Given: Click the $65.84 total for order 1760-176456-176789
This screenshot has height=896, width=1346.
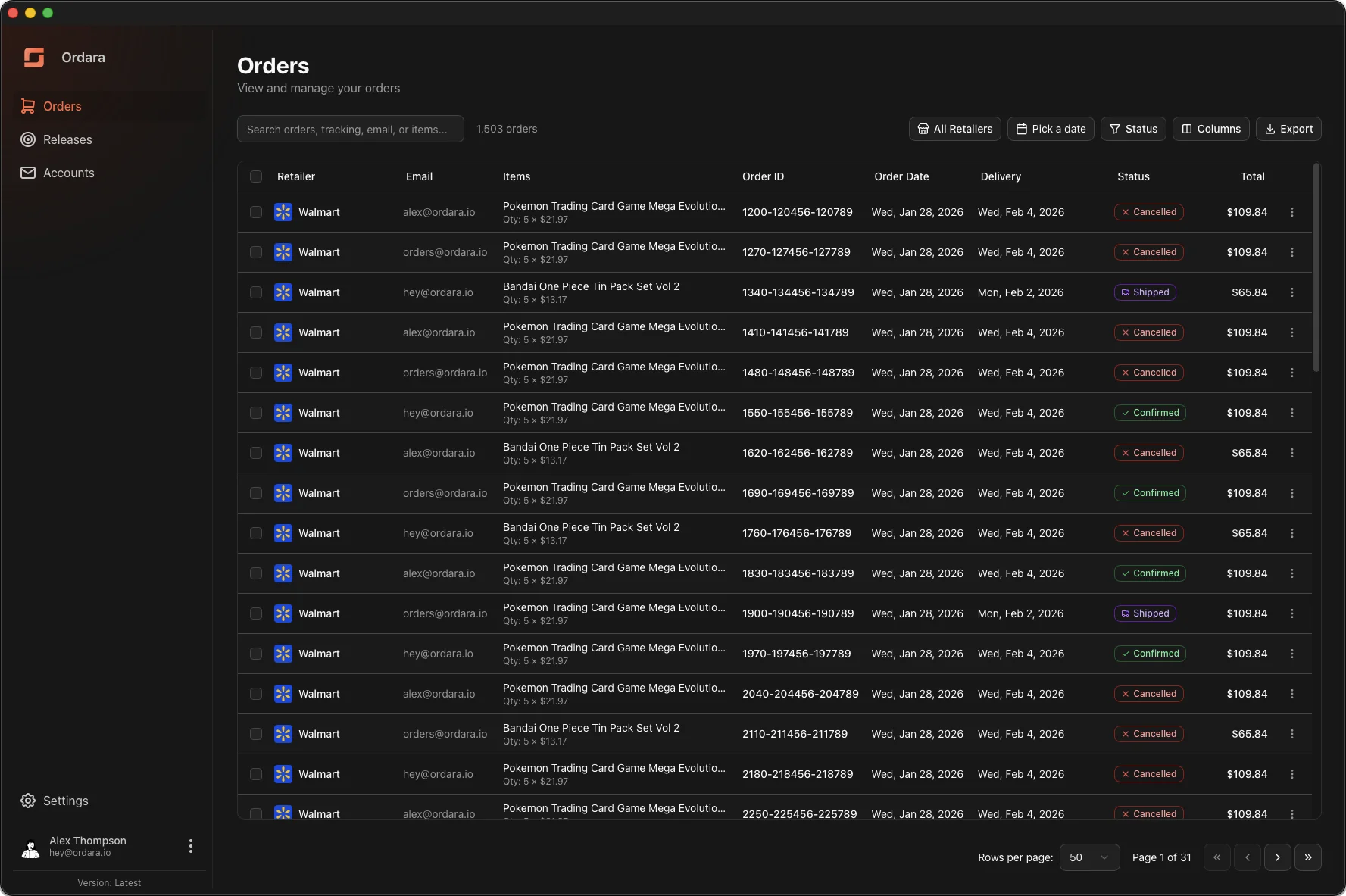Looking at the screenshot, I should tap(1249, 533).
